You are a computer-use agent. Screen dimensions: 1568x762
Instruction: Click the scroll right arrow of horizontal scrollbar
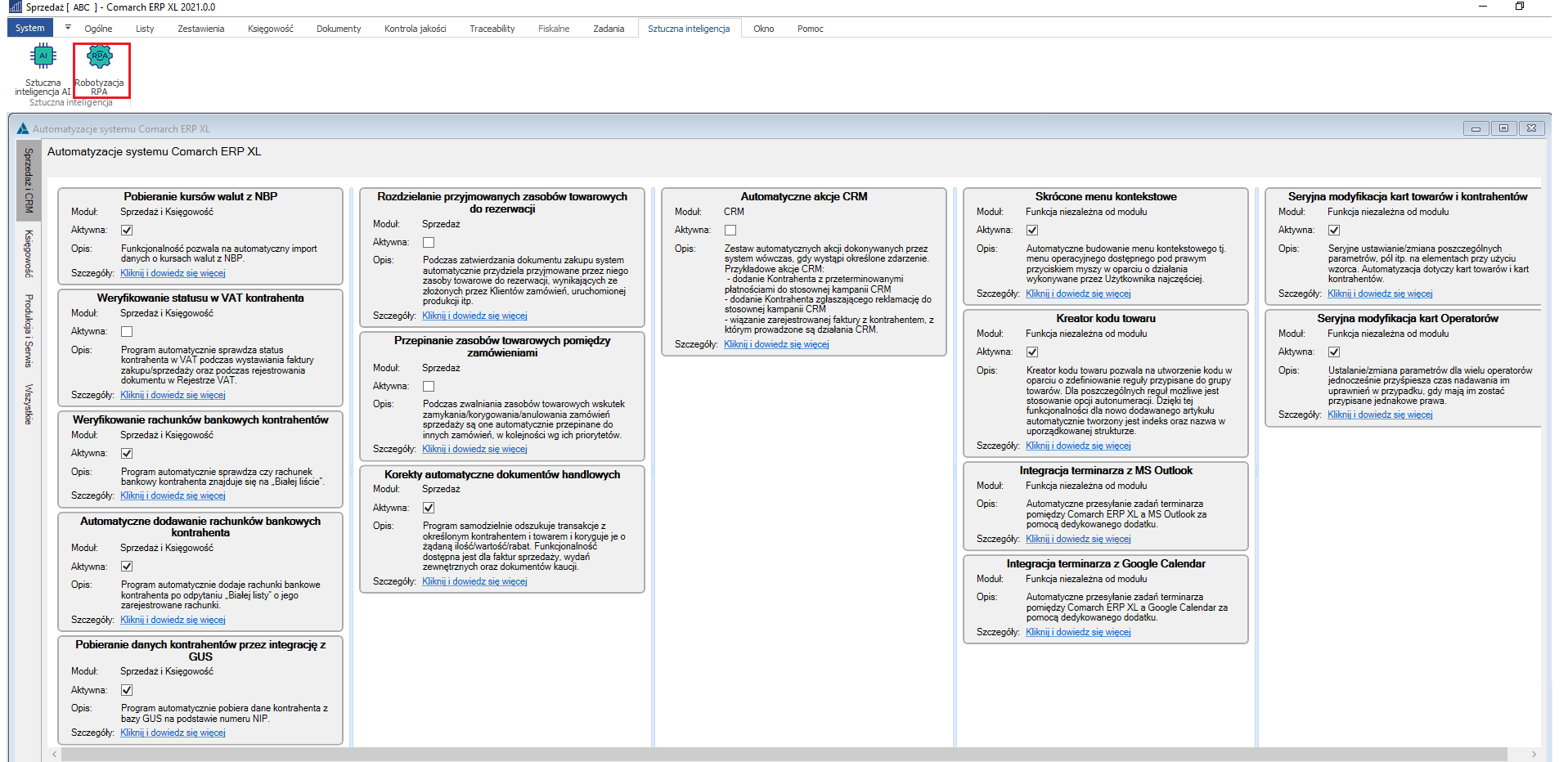[x=1534, y=754]
